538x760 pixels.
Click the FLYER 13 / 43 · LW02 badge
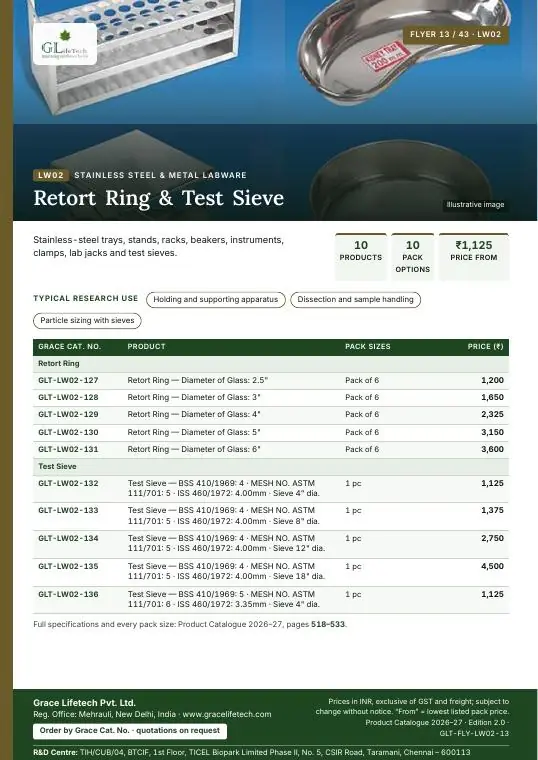coord(456,34)
